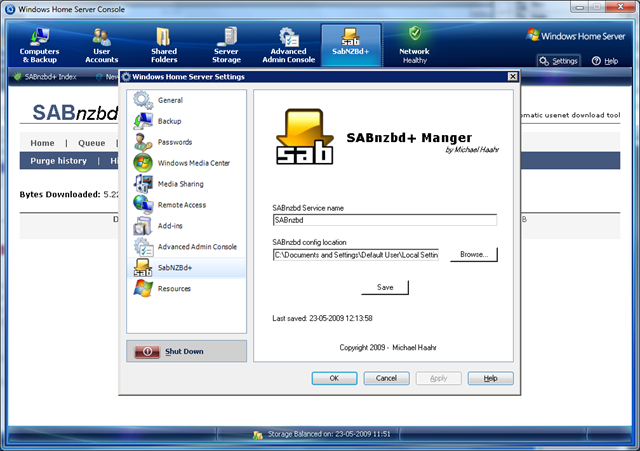Click SABnzbd+ Index toolbar text
This screenshot has width=640, height=451.
(x=50, y=77)
